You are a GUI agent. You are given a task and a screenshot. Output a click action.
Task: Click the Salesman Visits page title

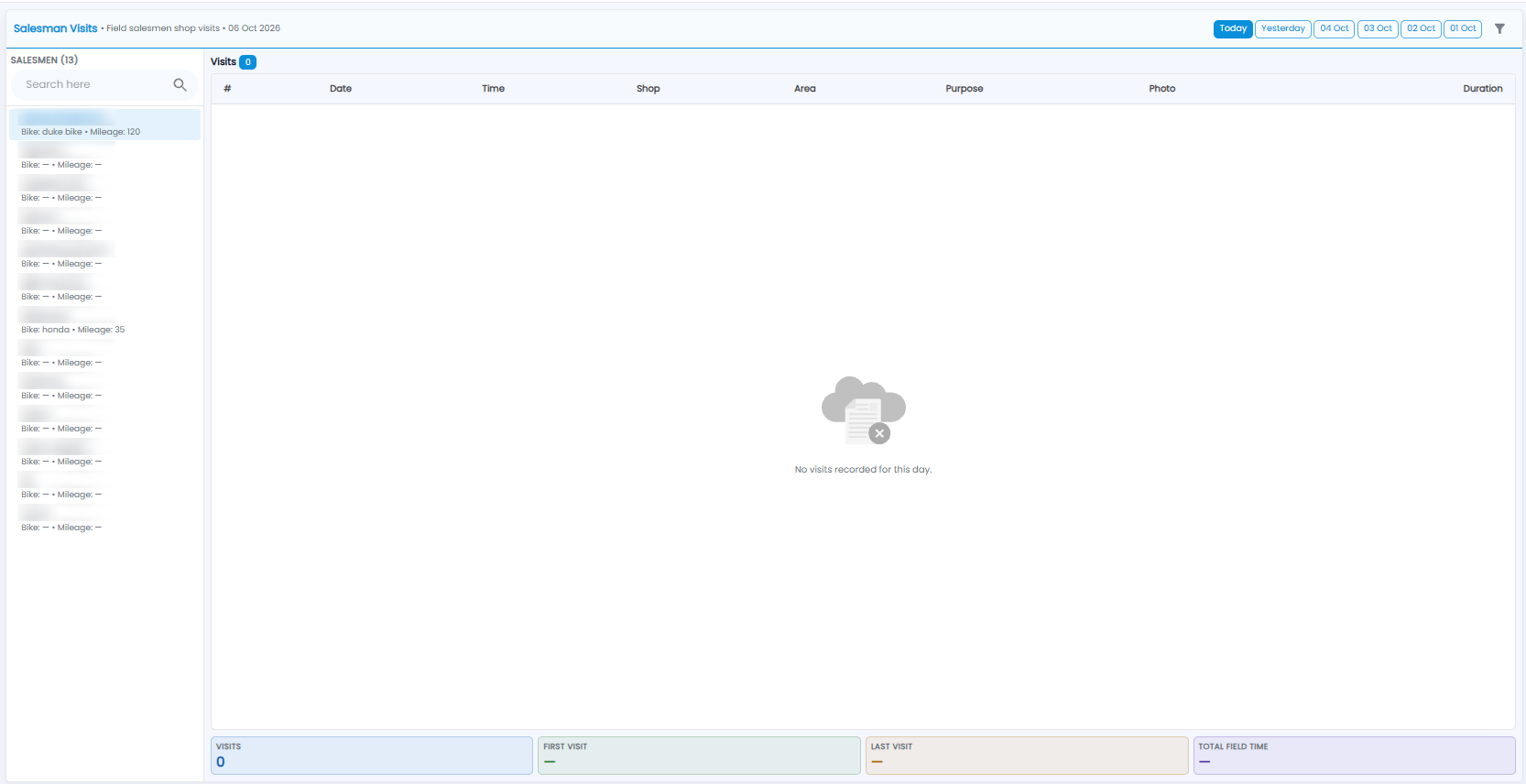(x=55, y=28)
